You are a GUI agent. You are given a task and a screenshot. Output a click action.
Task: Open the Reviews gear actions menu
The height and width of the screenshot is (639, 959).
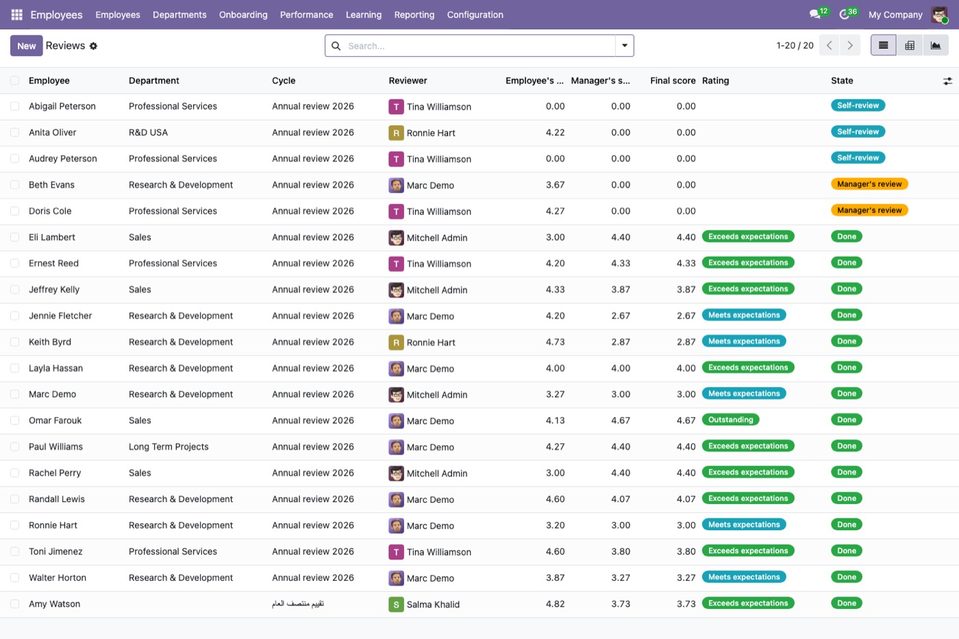click(x=94, y=46)
